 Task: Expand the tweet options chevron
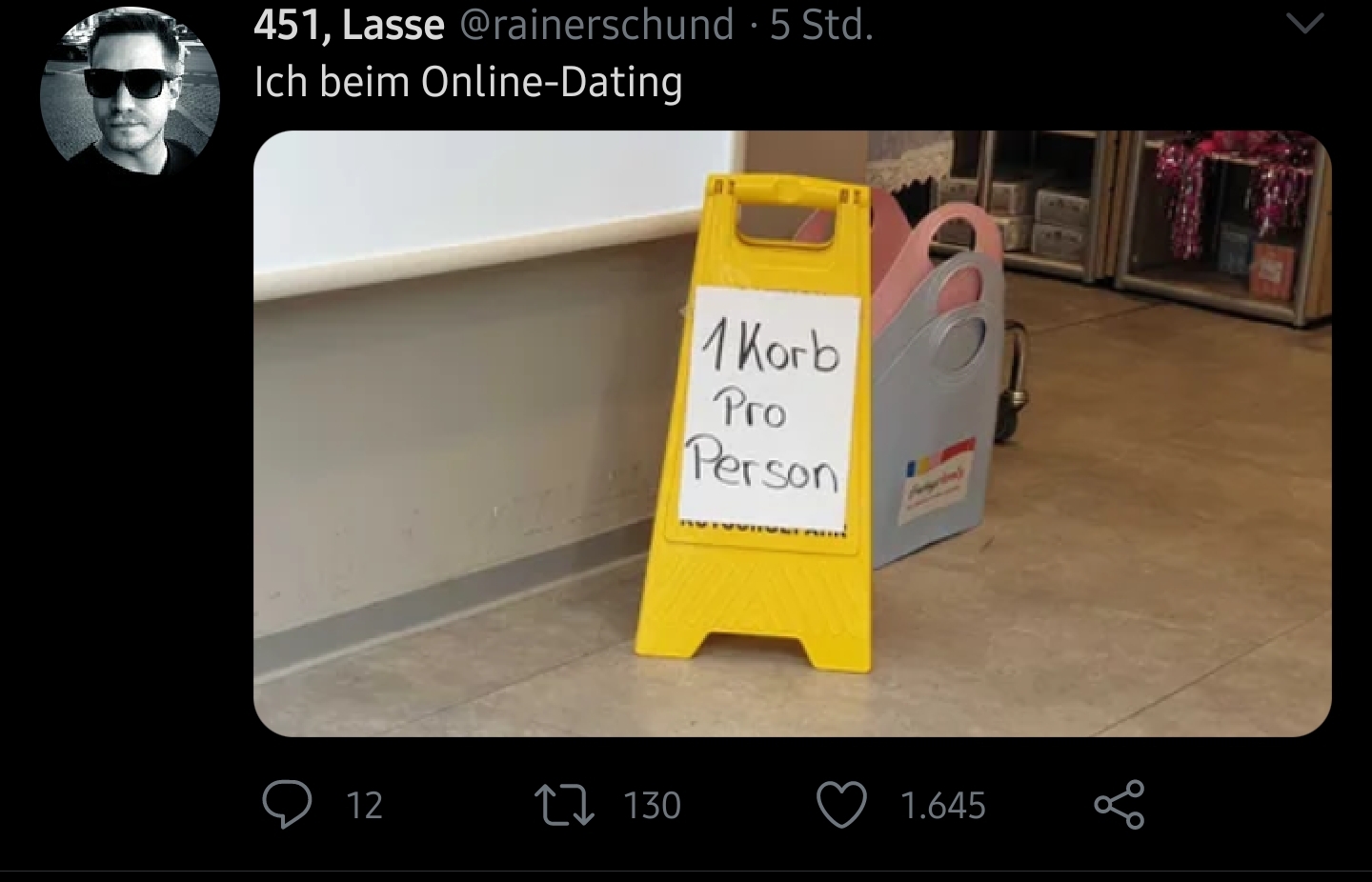pos(1304,23)
